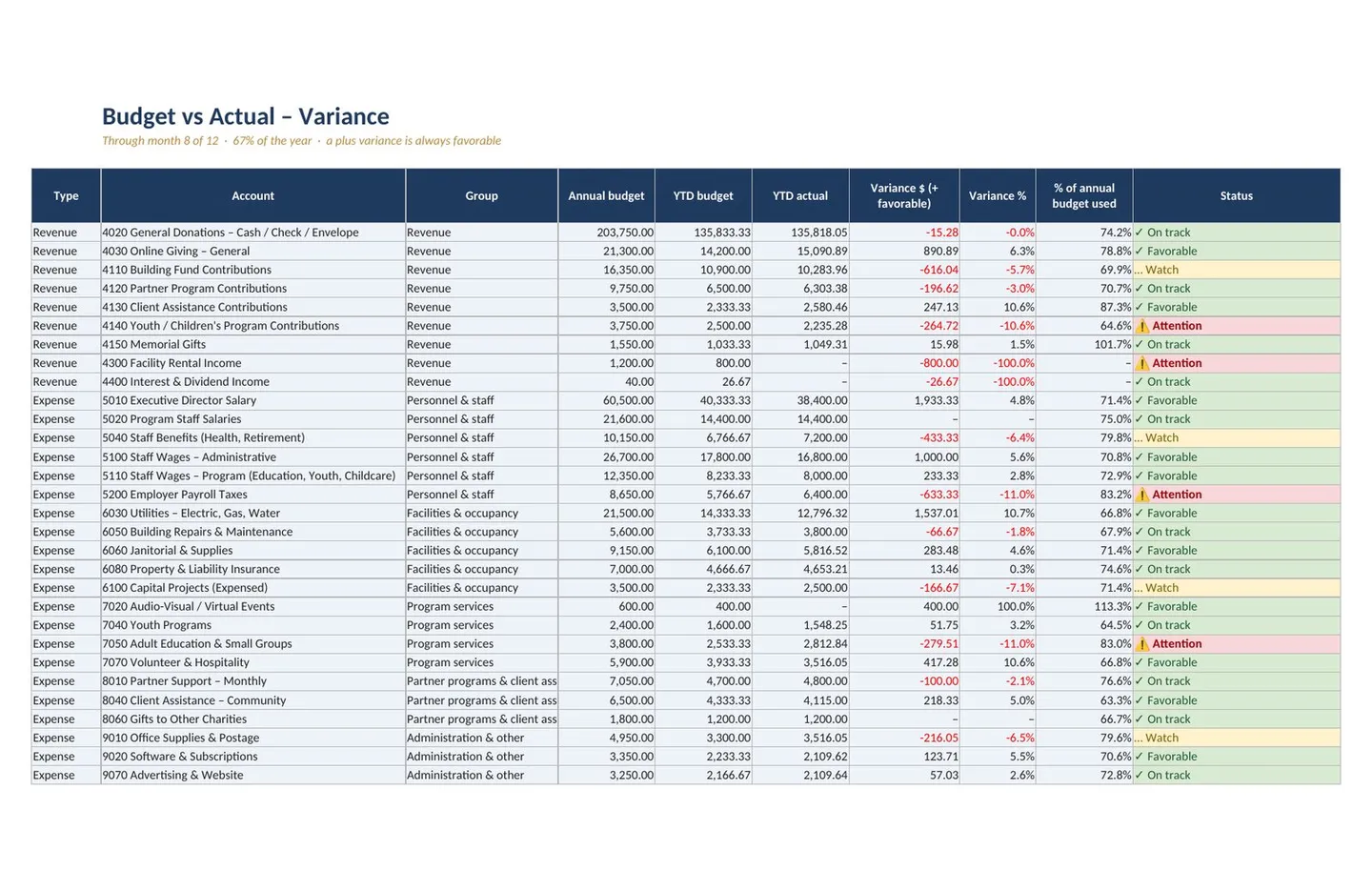Click the 'Budget vs Actual – Variance' title
Screen dimensions: 1372x891
(246, 116)
